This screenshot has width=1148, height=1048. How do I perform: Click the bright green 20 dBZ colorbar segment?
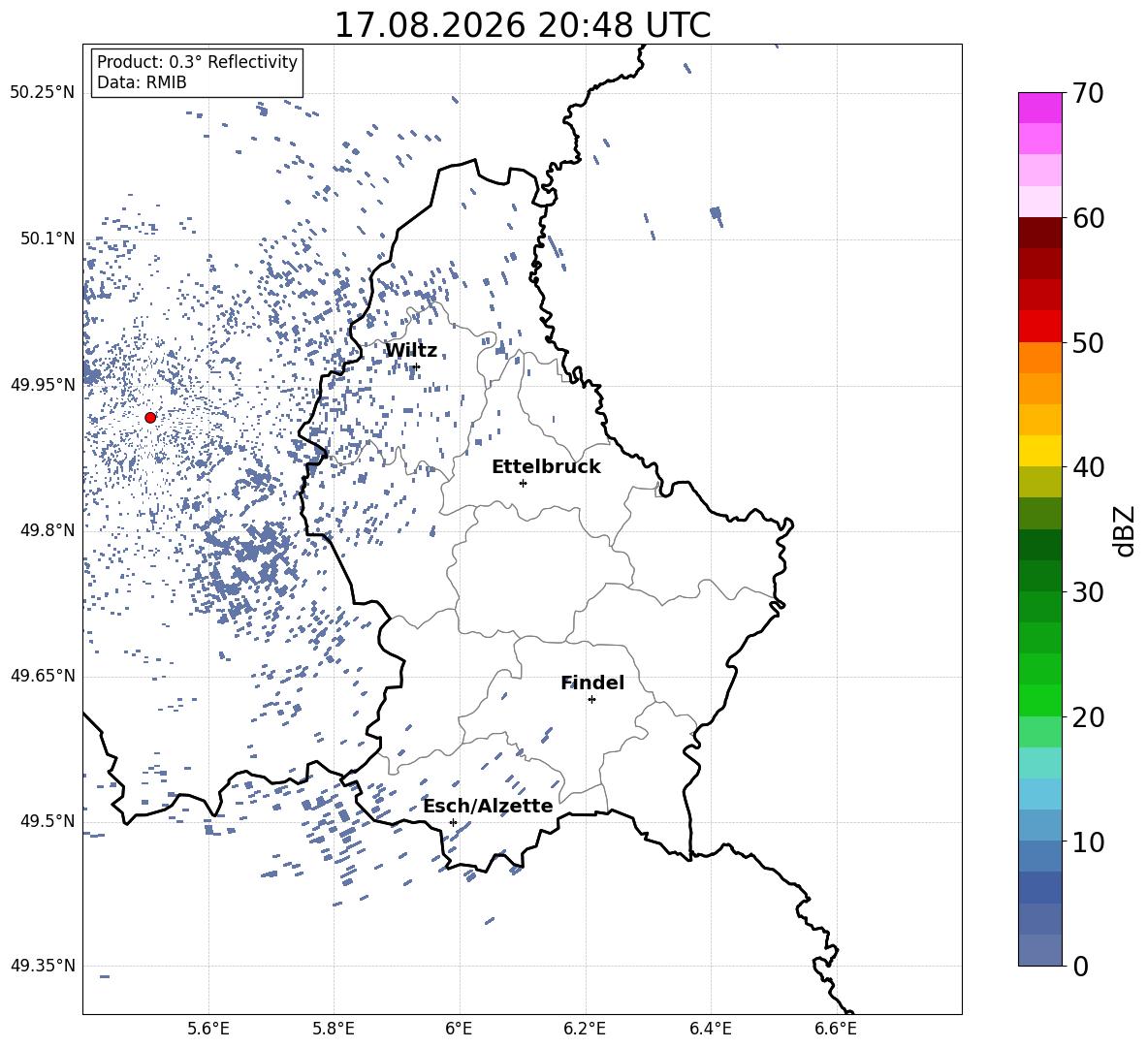pos(1039,700)
